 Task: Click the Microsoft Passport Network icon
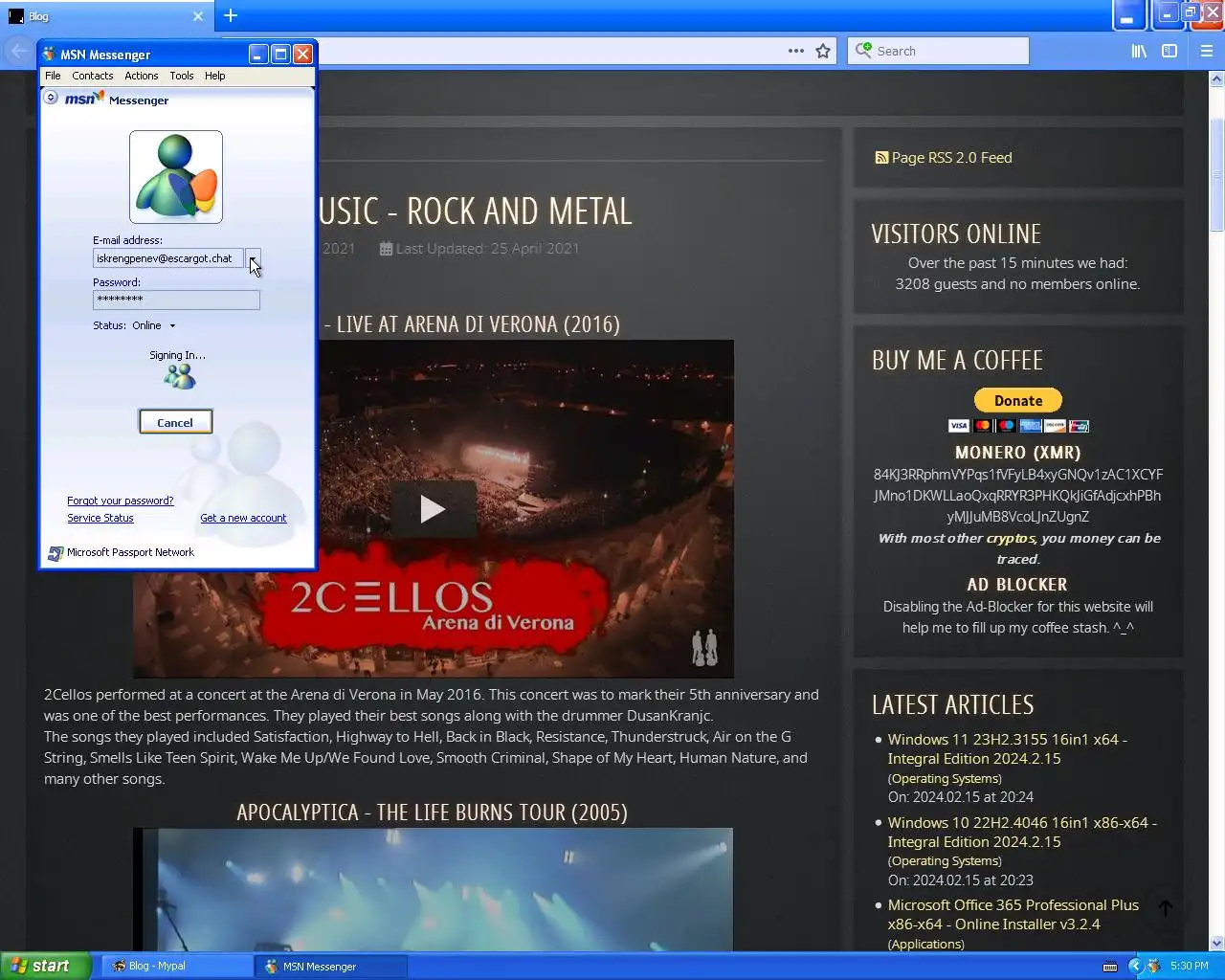point(56,553)
